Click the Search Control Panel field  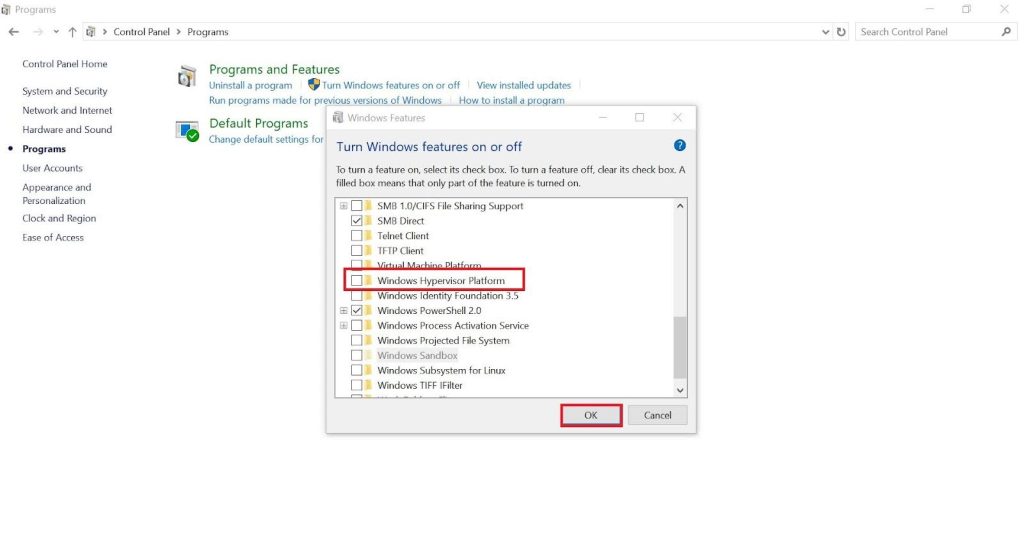pyautogui.click(x=936, y=31)
